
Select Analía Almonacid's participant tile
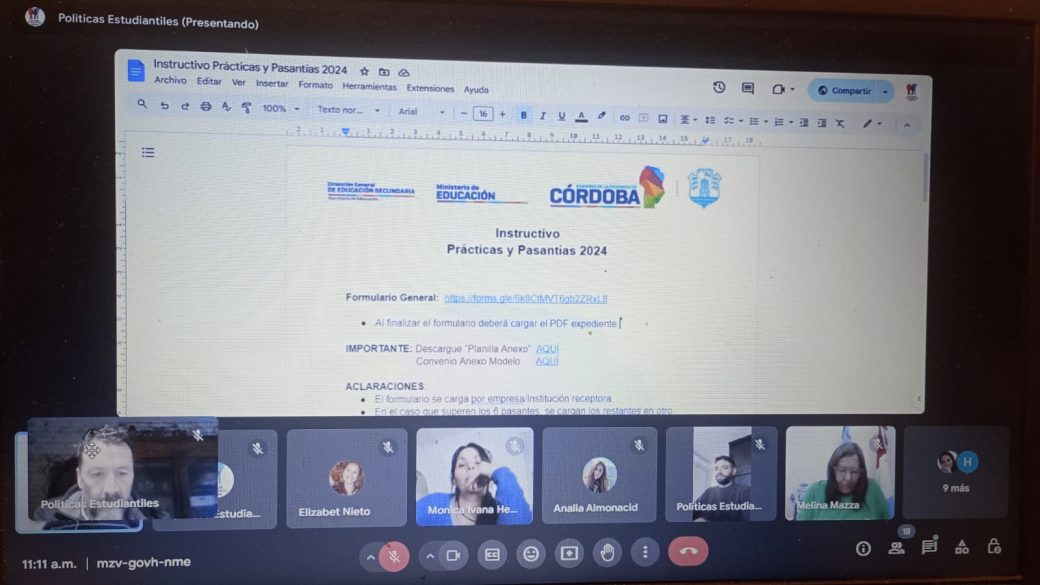(x=600, y=475)
